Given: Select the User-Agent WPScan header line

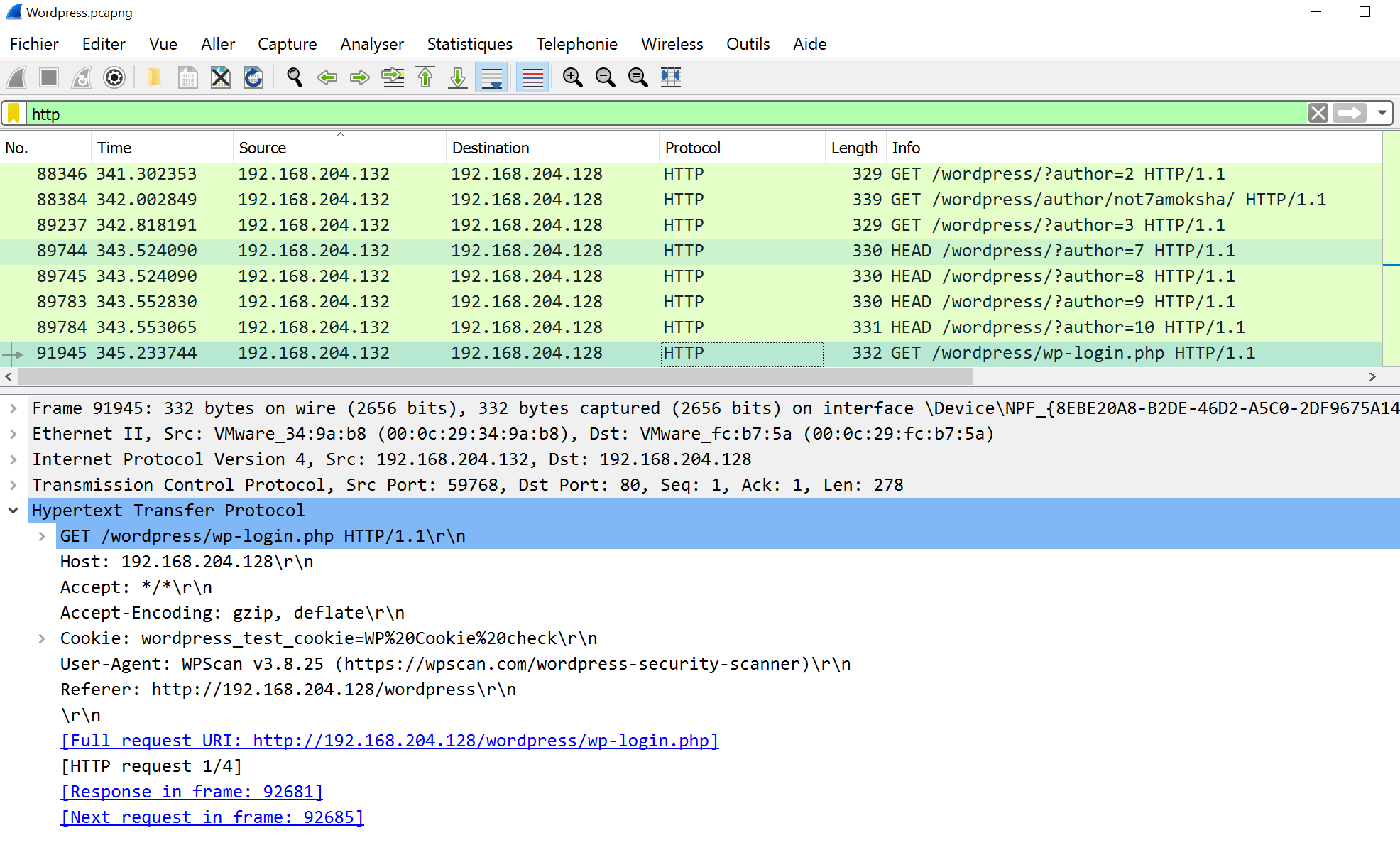Looking at the screenshot, I should tap(455, 664).
